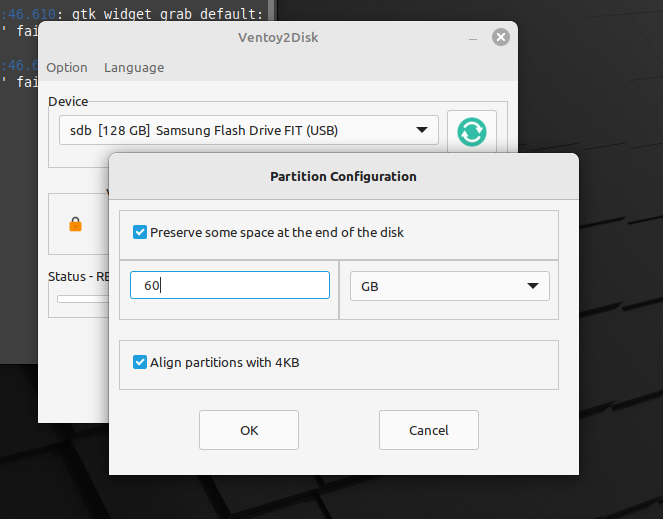The image size is (663, 519).
Task: Click the Ventoy2Disk status progress bar
Action: (83, 299)
